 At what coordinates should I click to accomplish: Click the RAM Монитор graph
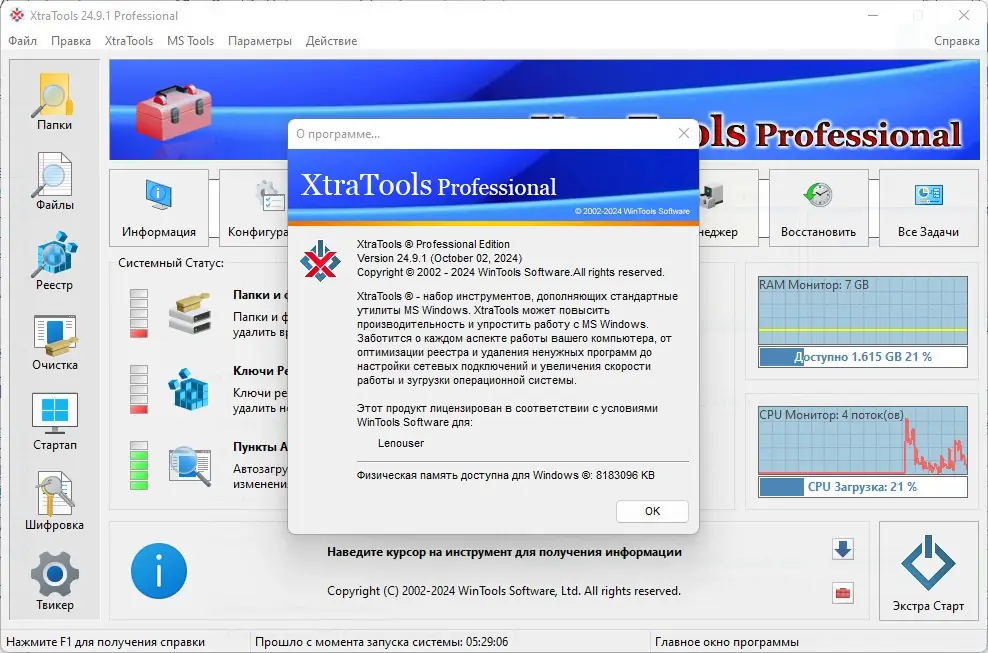(x=863, y=310)
